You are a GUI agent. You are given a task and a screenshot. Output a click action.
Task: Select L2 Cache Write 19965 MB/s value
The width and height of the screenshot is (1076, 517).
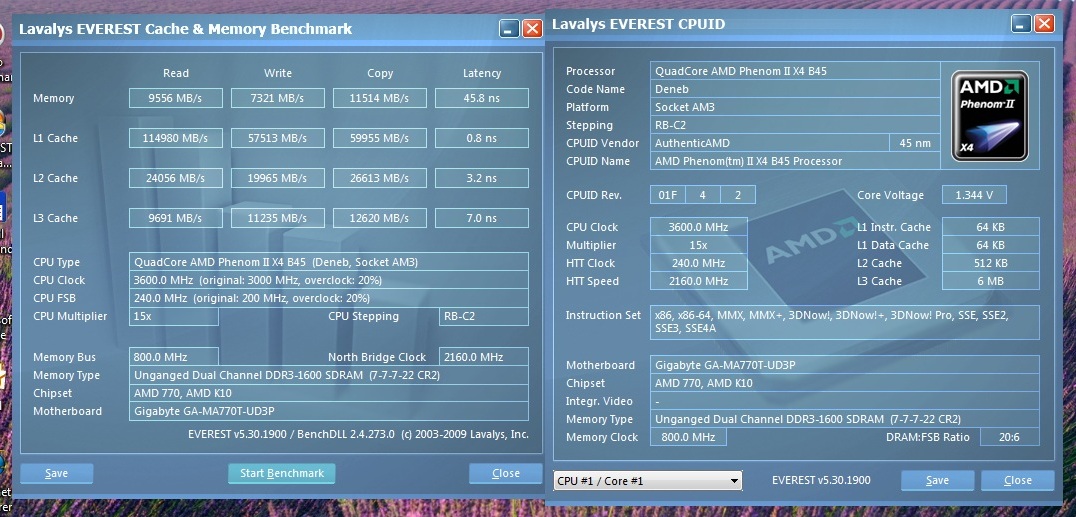(x=278, y=178)
